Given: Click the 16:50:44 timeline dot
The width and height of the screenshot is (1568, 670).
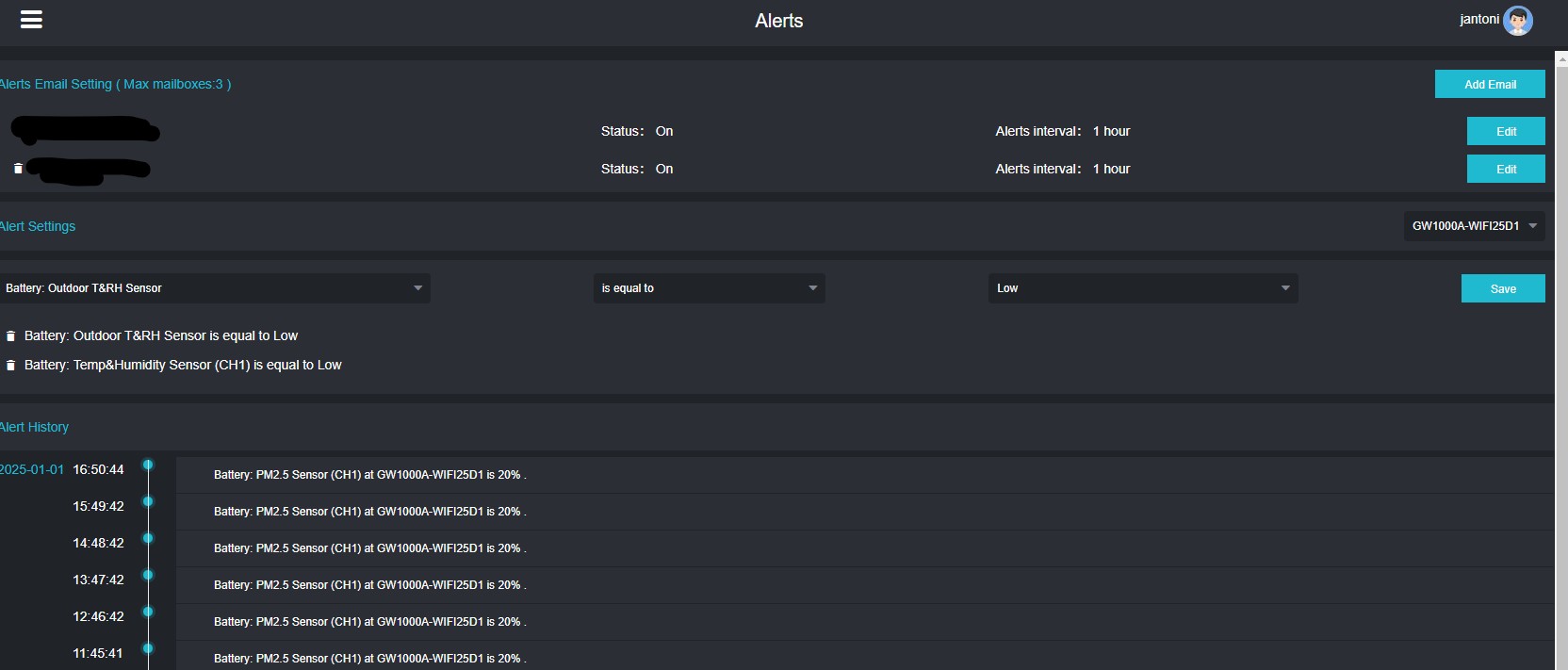Looking at the screenshot, I should click(x=148, y=465).
